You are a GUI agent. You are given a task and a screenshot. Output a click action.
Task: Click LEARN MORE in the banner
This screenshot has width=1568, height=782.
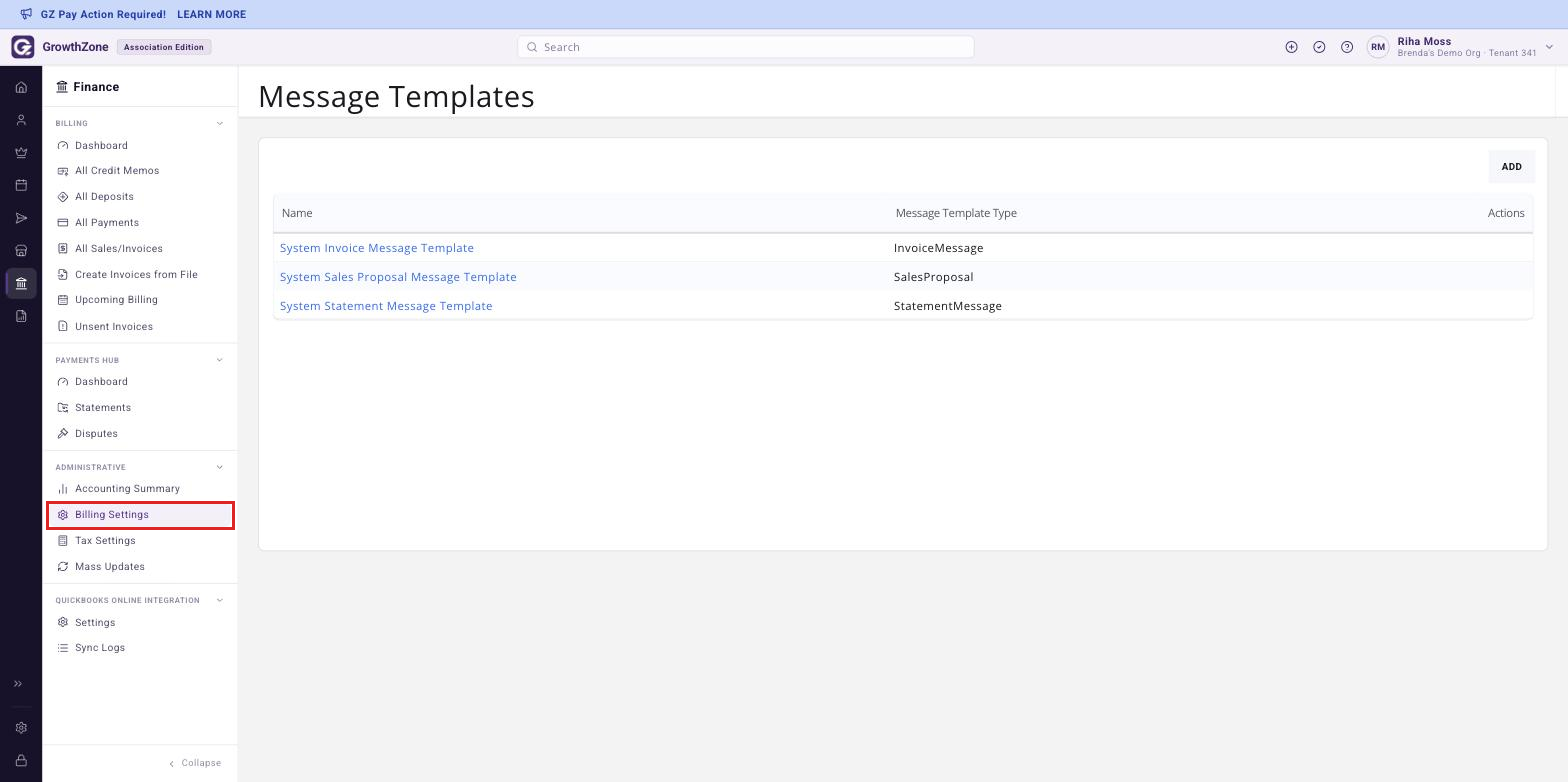point(211,14)
